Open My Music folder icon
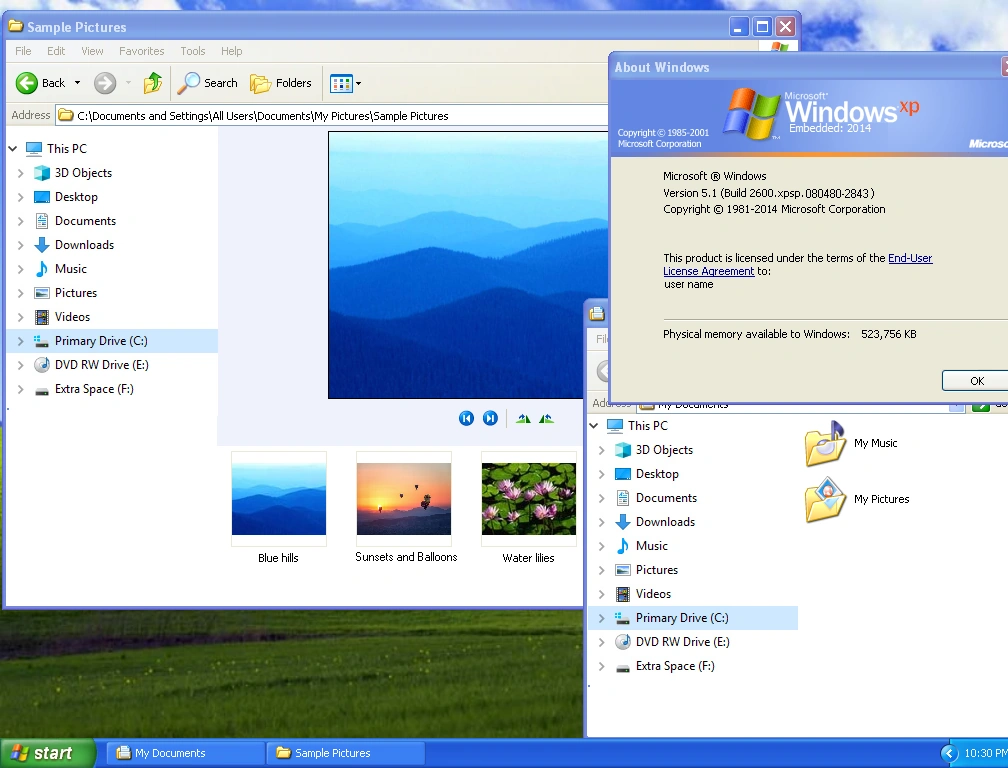The width and height of the screenshot is (1008, 768). 825,443
